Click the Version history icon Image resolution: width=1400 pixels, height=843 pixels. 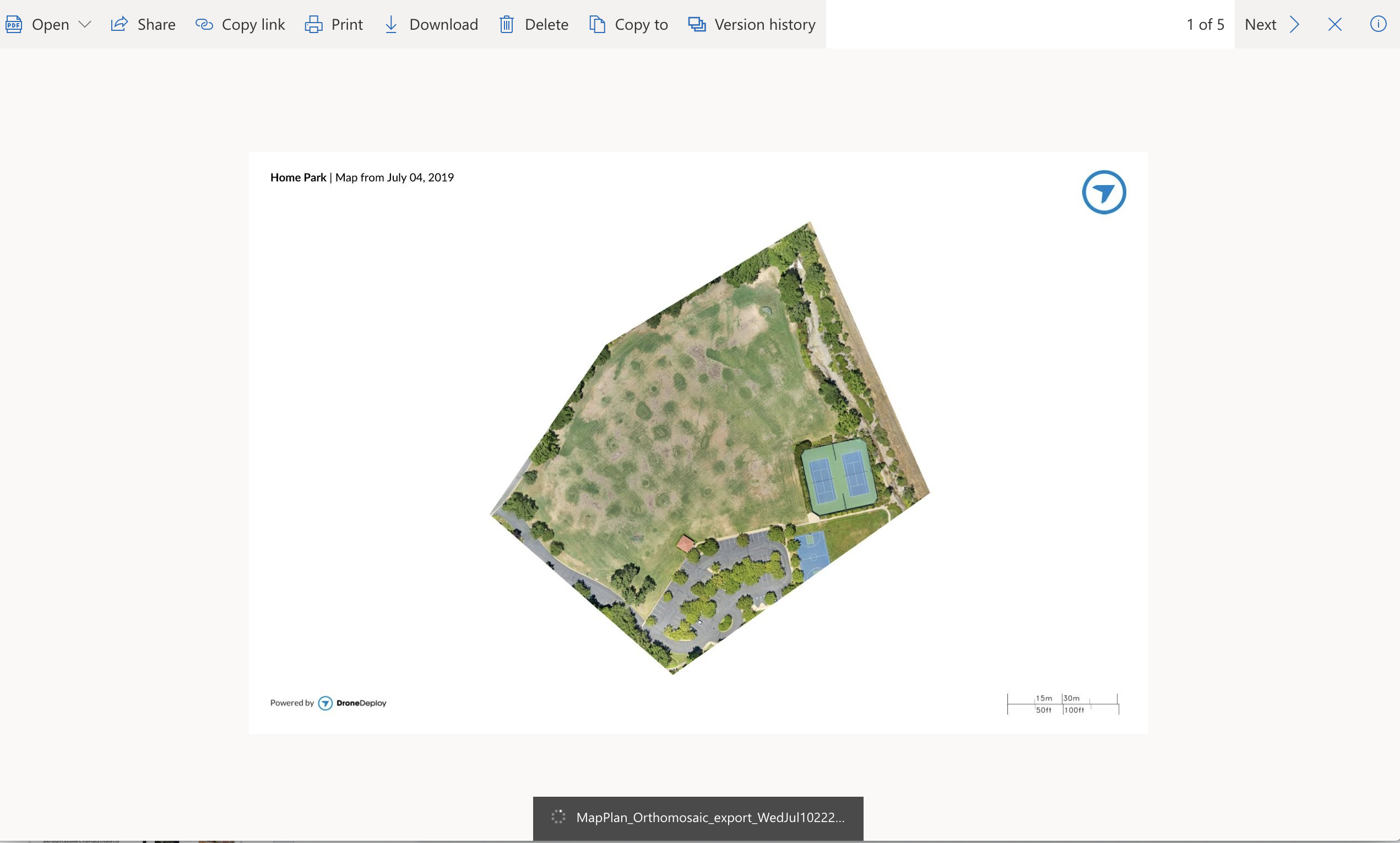click(697, 24)
